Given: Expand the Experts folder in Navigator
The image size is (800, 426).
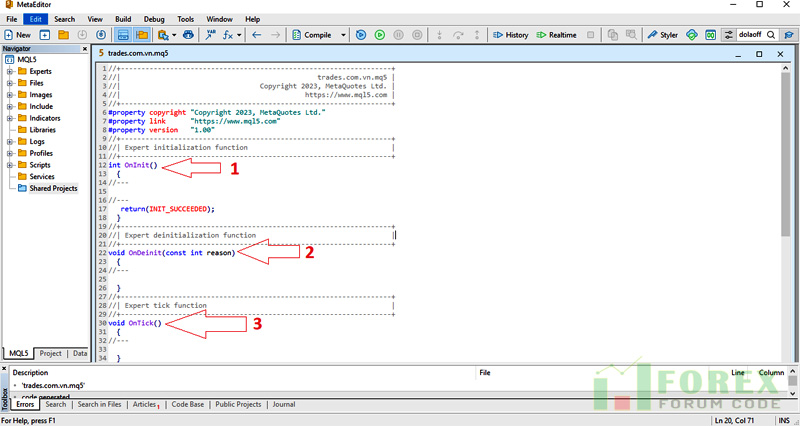Looking at the screenshot, I should click(x=10, y=72).
